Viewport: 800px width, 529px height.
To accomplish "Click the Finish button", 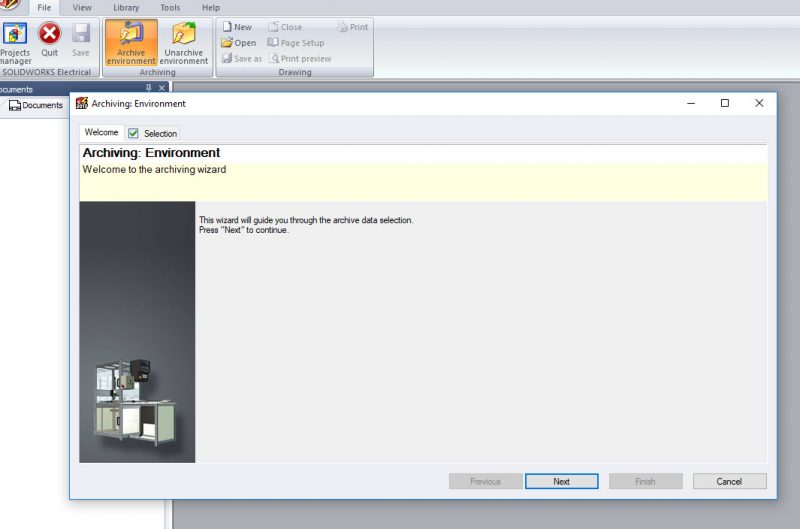I will 645,481.
